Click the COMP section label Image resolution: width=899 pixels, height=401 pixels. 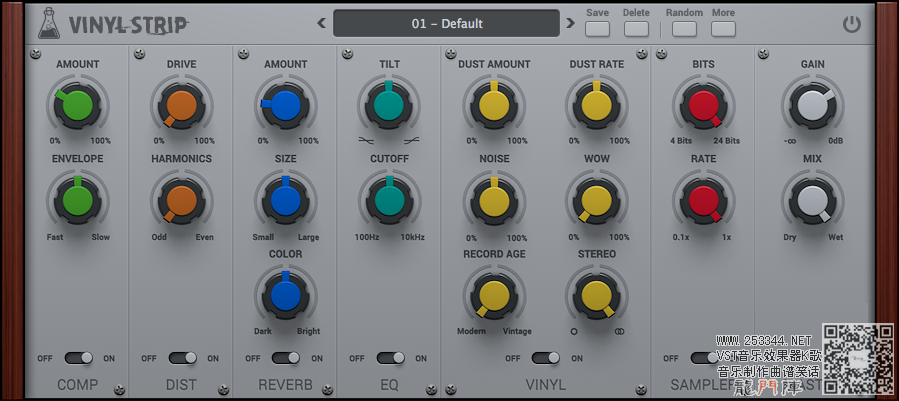click(77, 384)
